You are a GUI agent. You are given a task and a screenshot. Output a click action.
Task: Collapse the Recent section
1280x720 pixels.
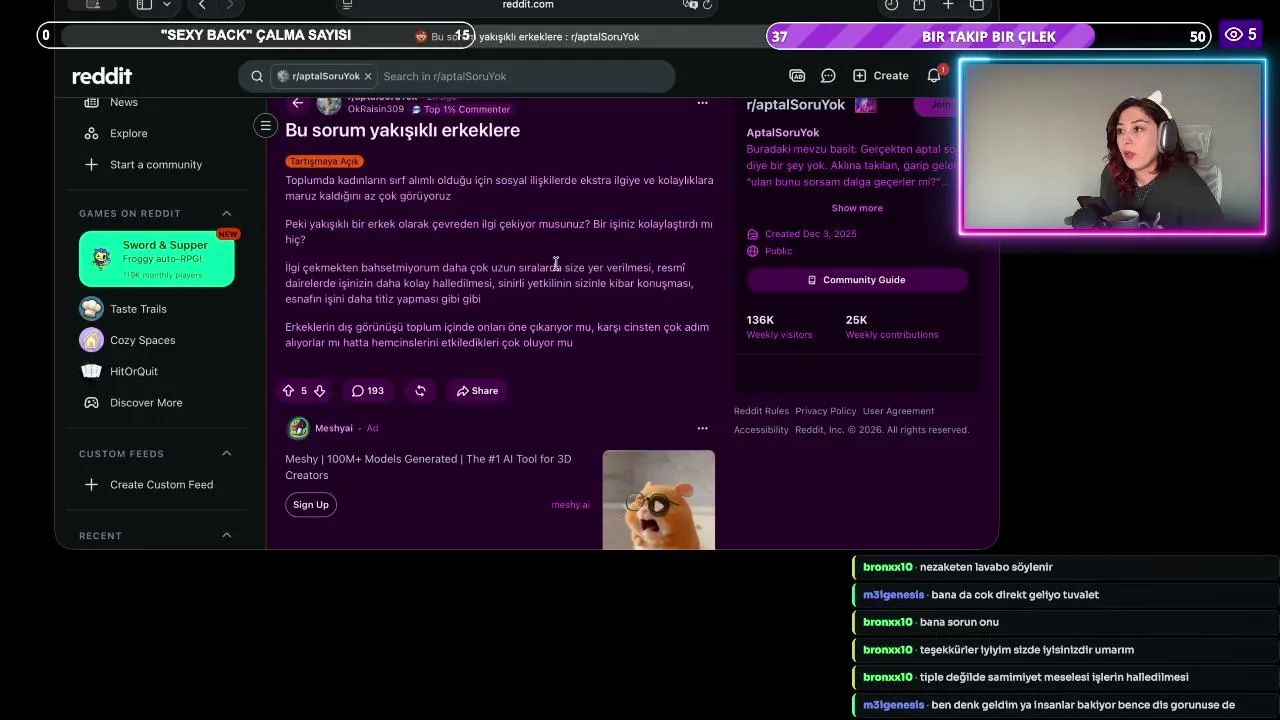[226, 535]
